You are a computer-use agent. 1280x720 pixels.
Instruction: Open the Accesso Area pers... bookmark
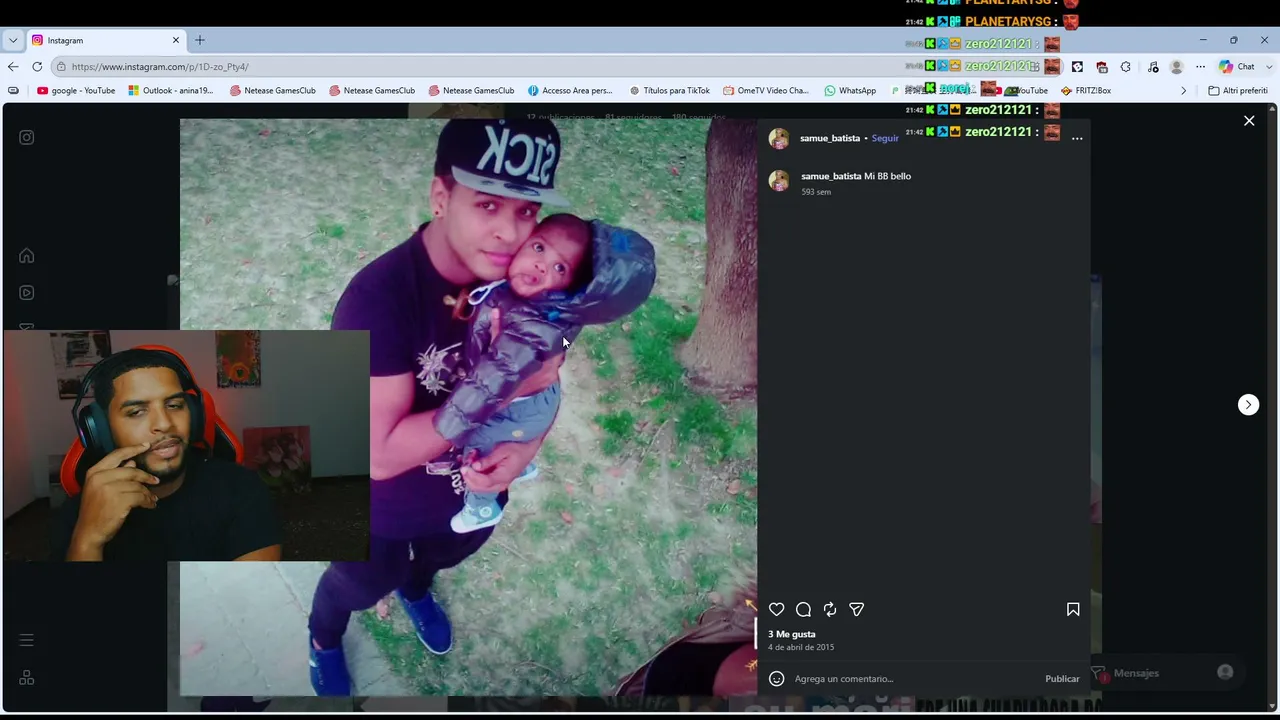pyautogui.click(x=570, y=90)
